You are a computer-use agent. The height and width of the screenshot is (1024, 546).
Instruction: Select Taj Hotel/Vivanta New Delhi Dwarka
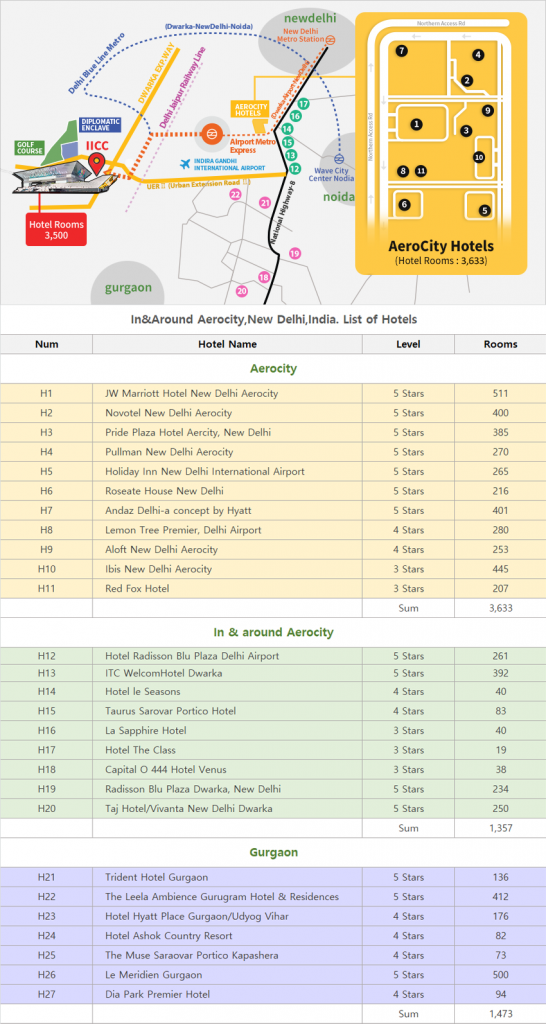[189, 808]
